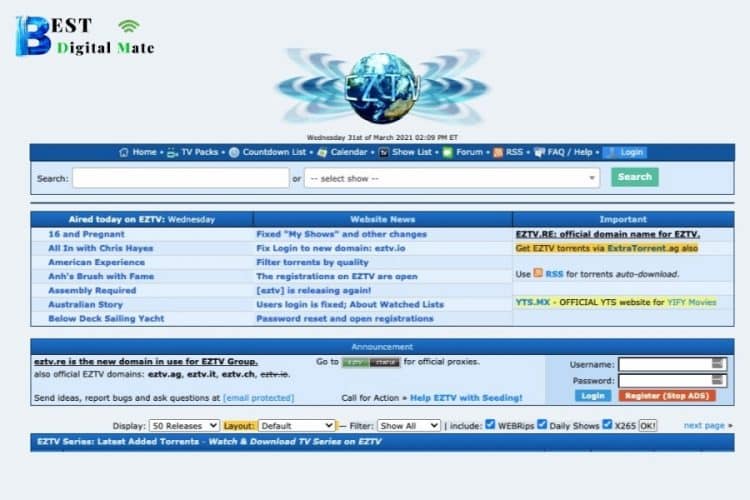Screen dimensions: 750x500
Task: Open Anh's Brush with Fame link
Action: (x=101, y=276)
